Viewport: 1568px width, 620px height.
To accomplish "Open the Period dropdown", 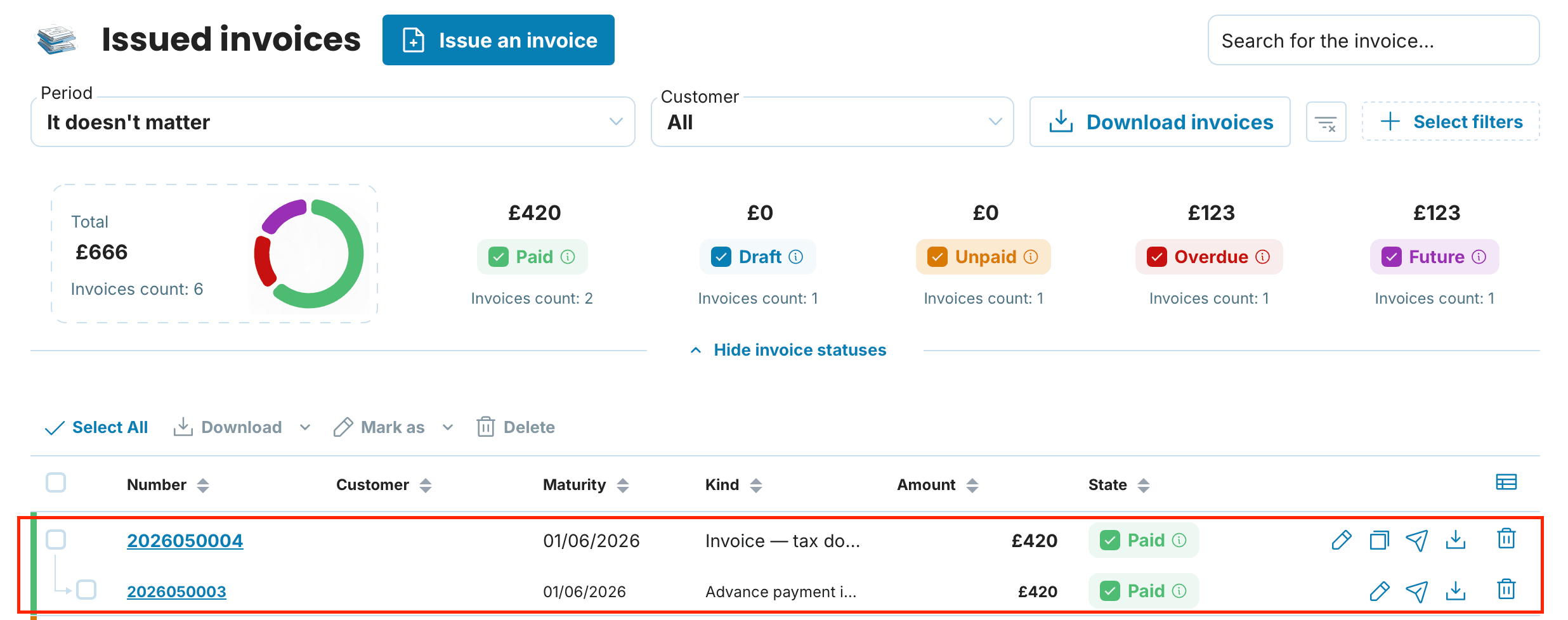I will [333, 122].
